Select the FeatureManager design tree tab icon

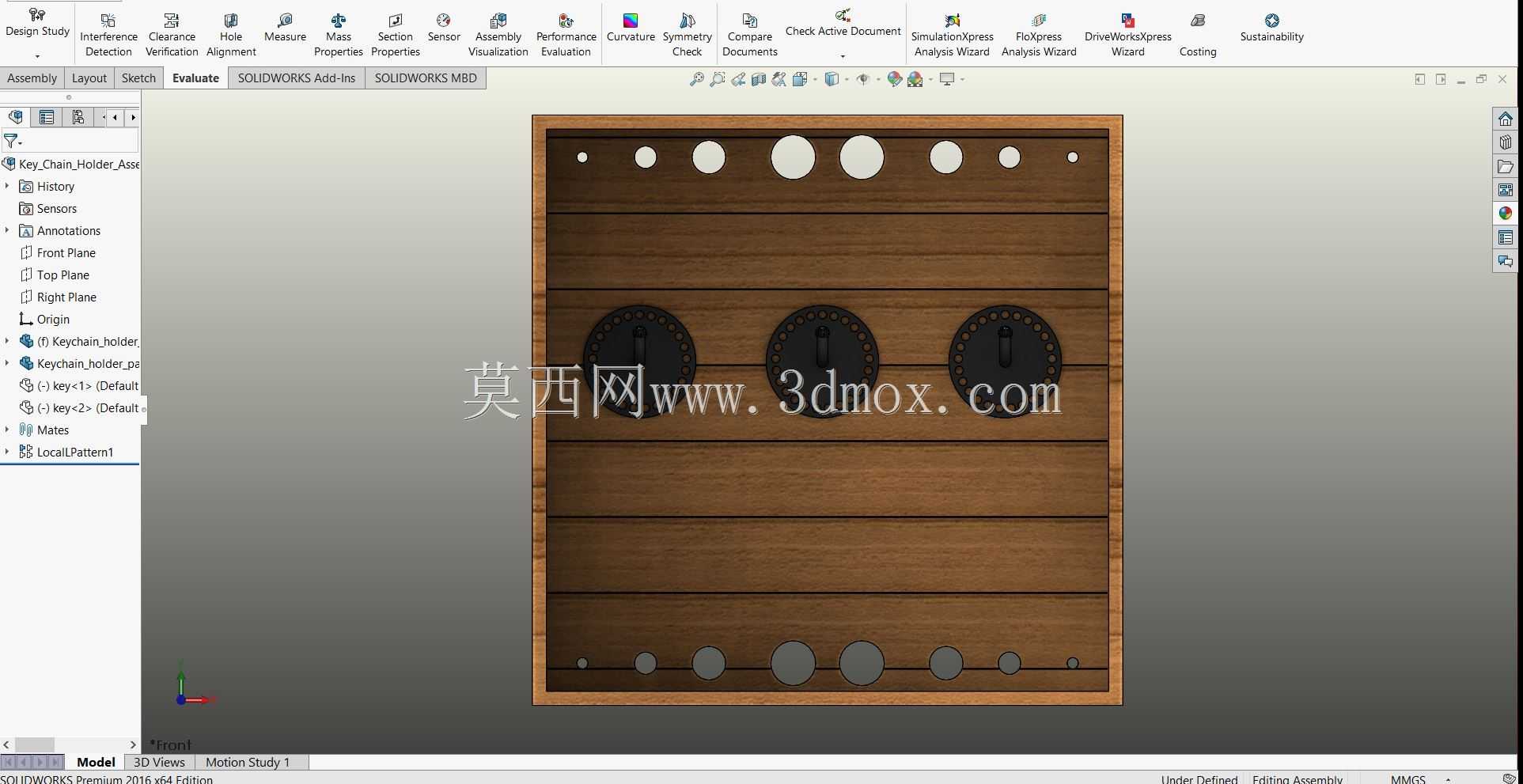coord(15,117)
